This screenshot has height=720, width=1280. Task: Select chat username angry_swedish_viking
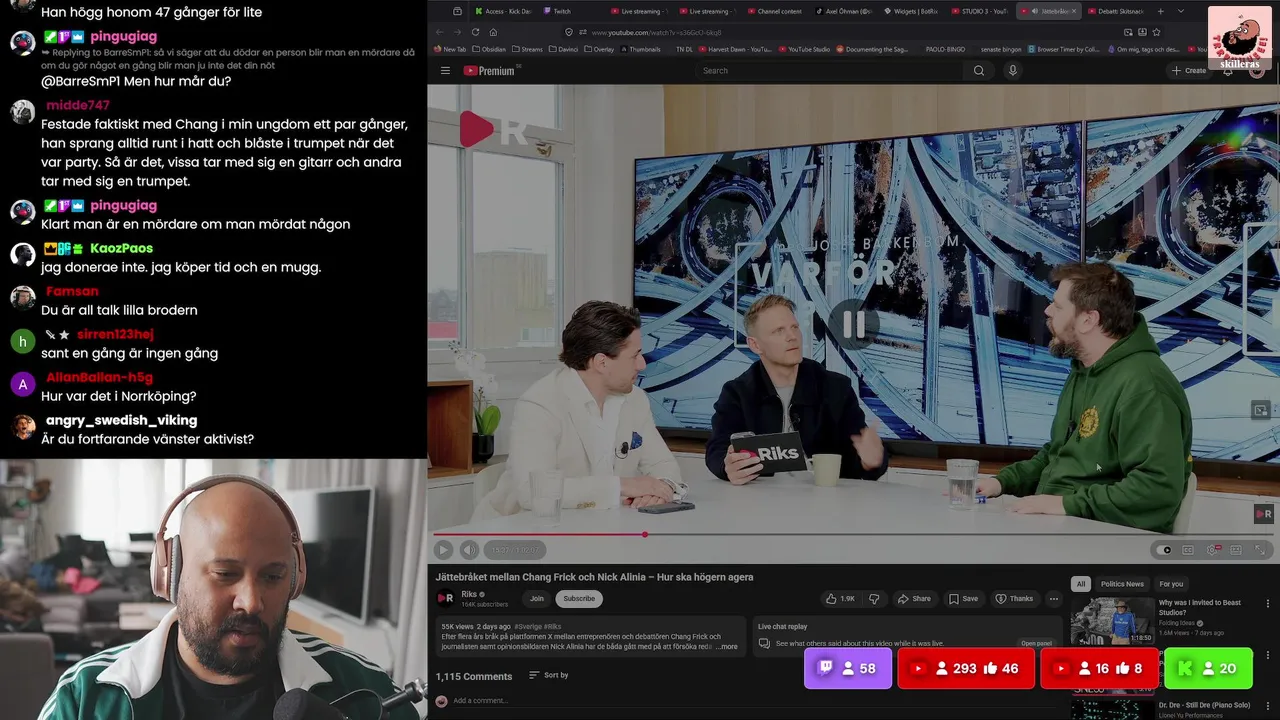click(121, 421)
